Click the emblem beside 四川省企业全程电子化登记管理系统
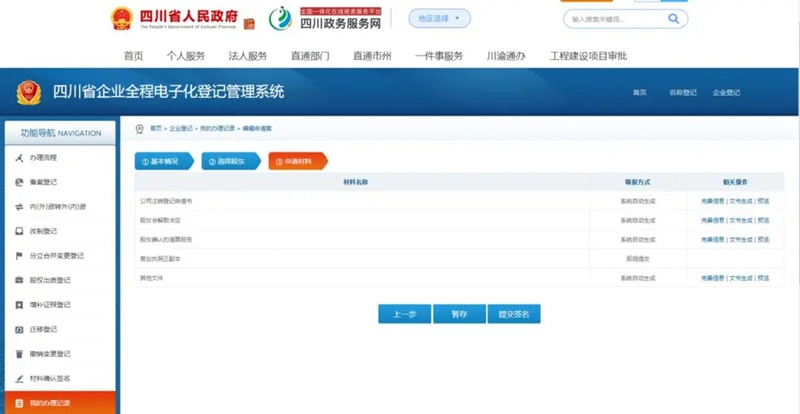800x414 pixels. tap(29, 92)
